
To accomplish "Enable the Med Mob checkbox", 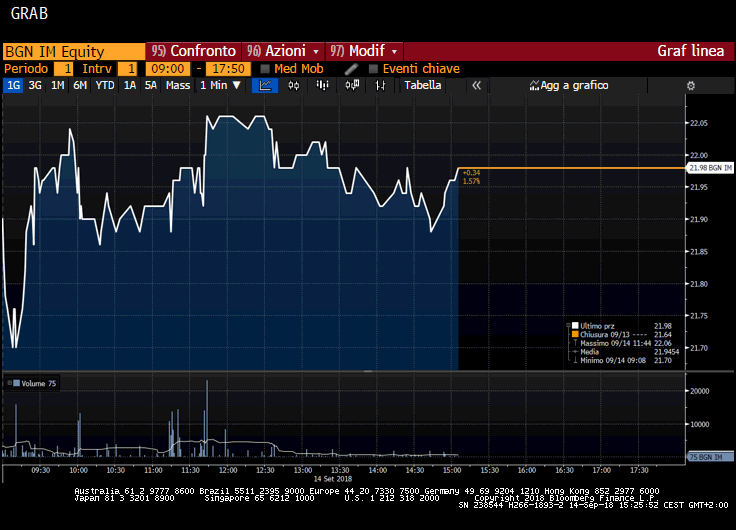I will (265, 69).
